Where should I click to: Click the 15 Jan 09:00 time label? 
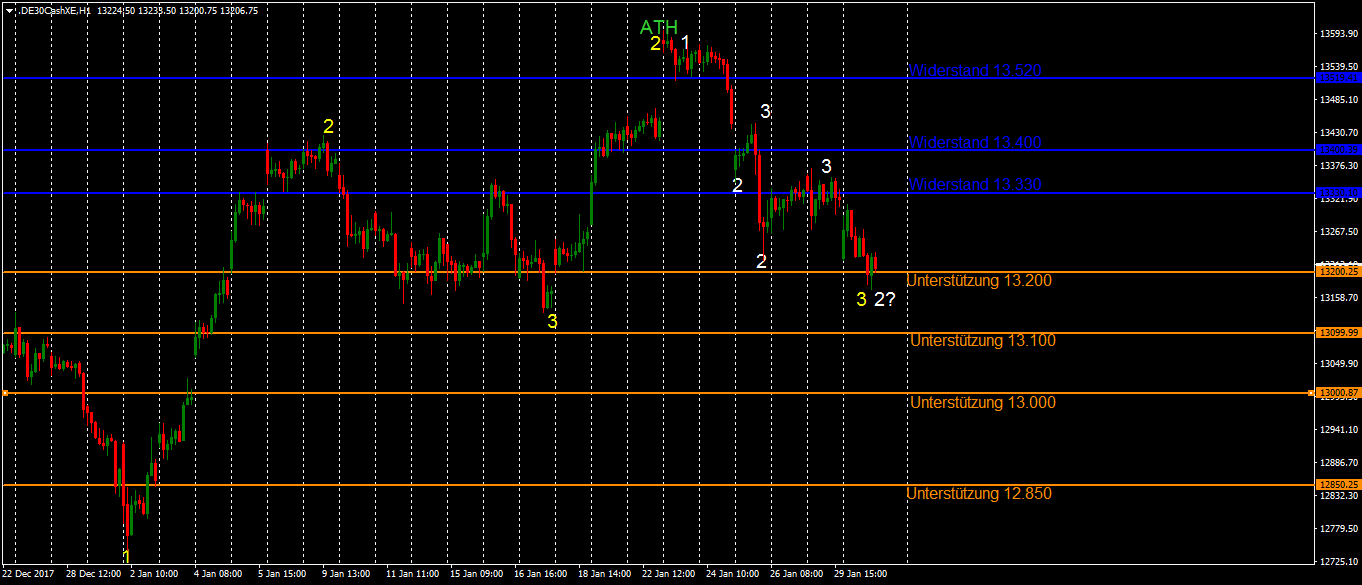477,575
